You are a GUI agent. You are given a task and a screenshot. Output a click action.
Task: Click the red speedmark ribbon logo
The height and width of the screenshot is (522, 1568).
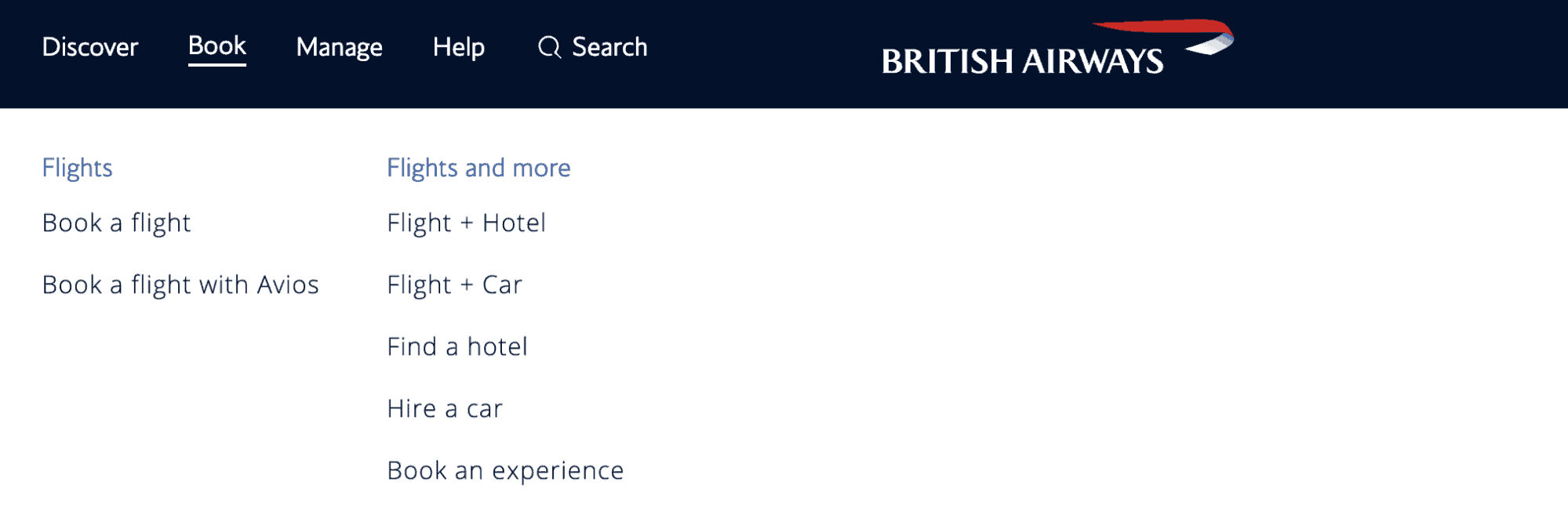[x=1161, y=31]
